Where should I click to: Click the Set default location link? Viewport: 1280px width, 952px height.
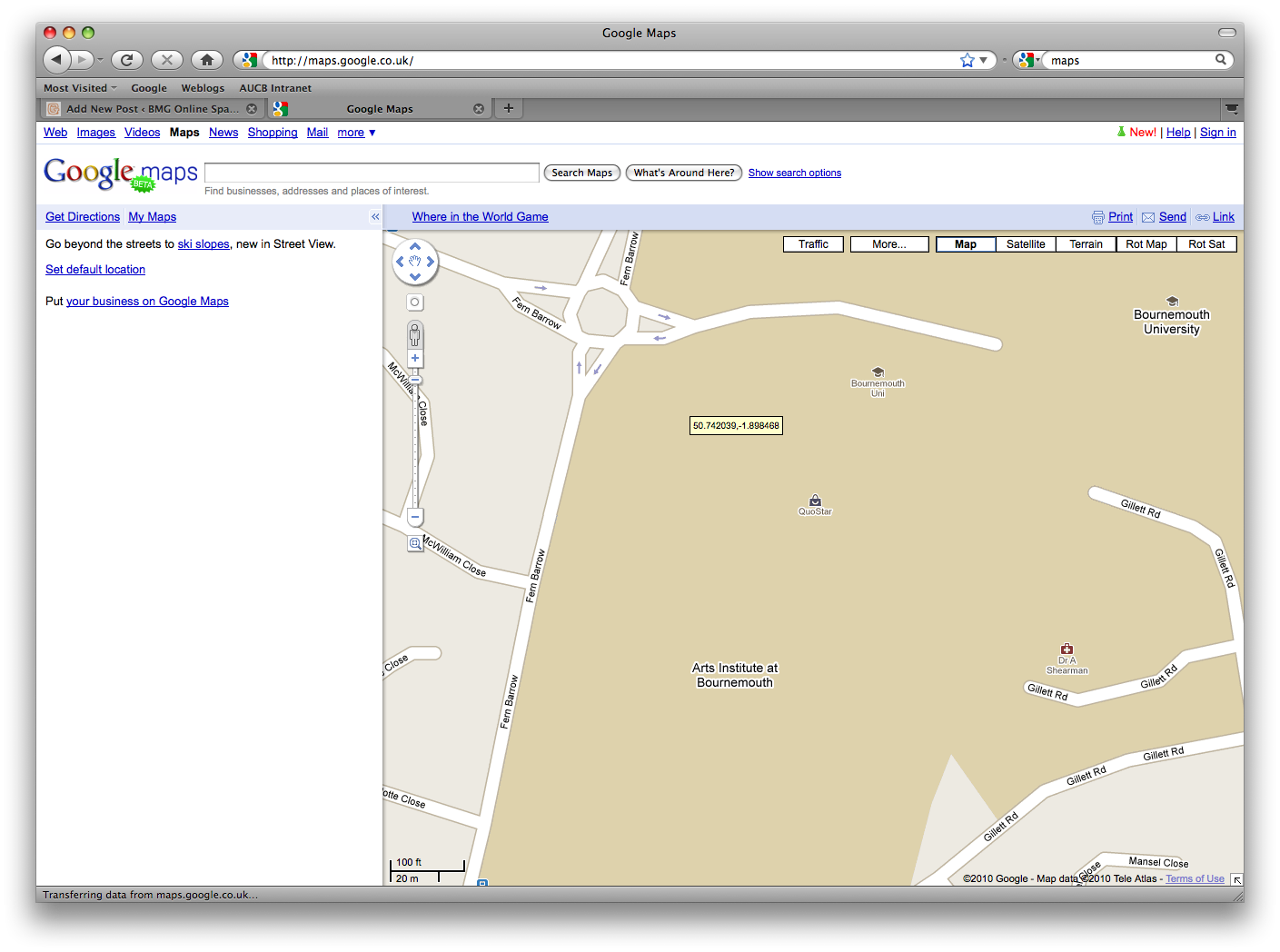tap(95, 270)
